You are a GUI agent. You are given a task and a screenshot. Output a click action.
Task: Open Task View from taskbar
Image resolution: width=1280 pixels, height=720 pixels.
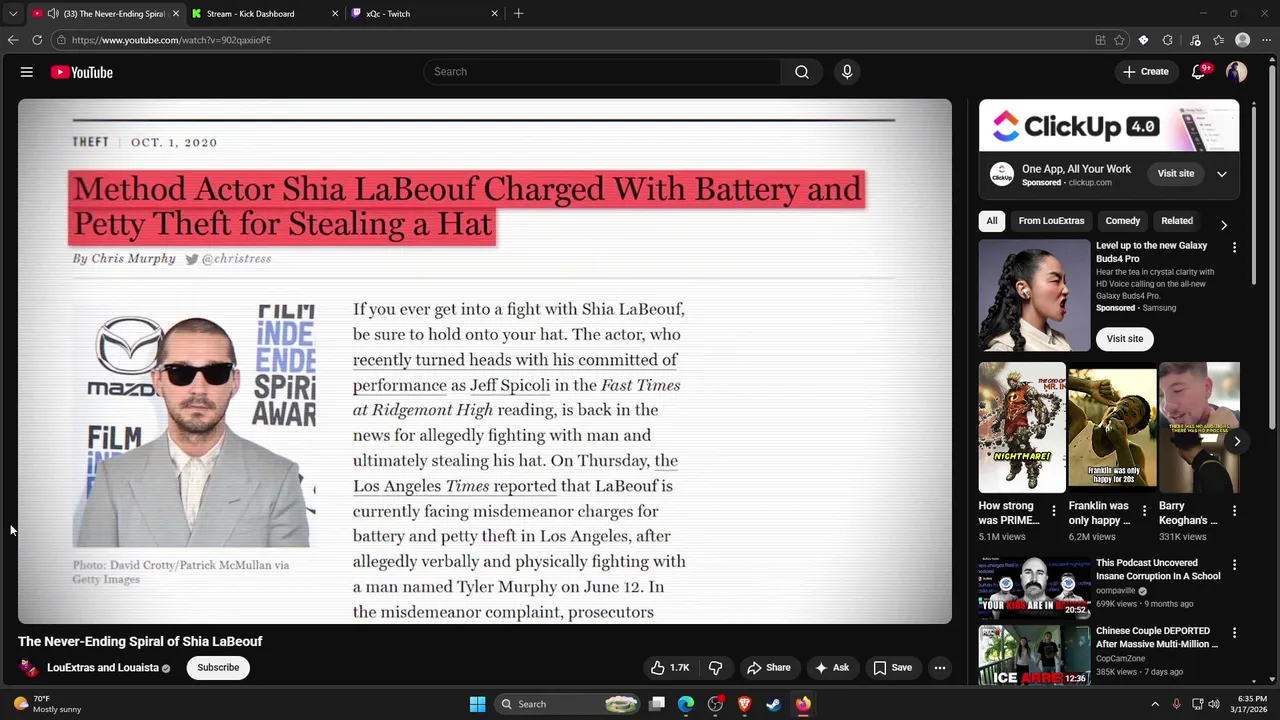point(657,704)
